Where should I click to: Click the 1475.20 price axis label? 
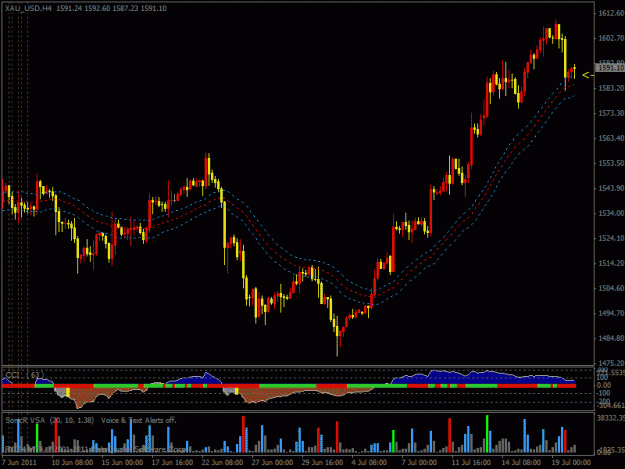(611, 363)
